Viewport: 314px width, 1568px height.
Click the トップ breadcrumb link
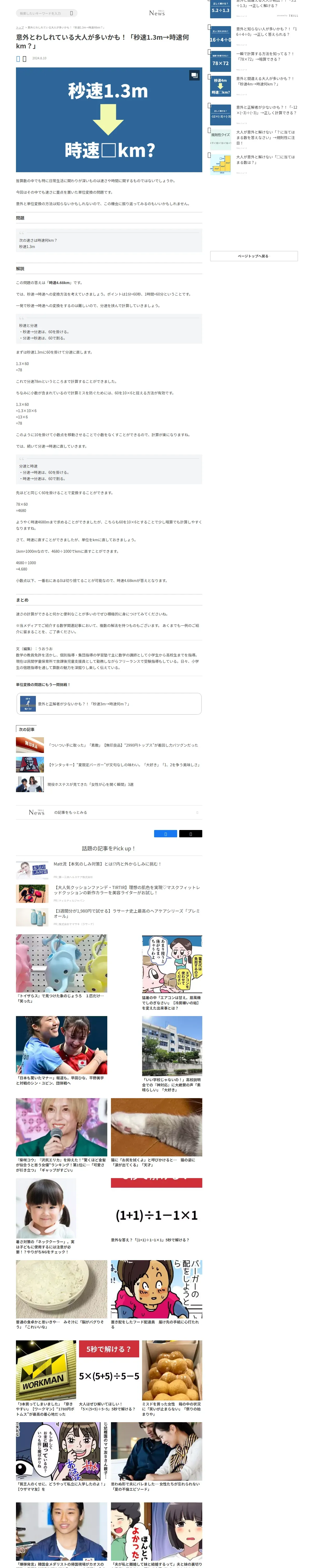tap(20, 27)
